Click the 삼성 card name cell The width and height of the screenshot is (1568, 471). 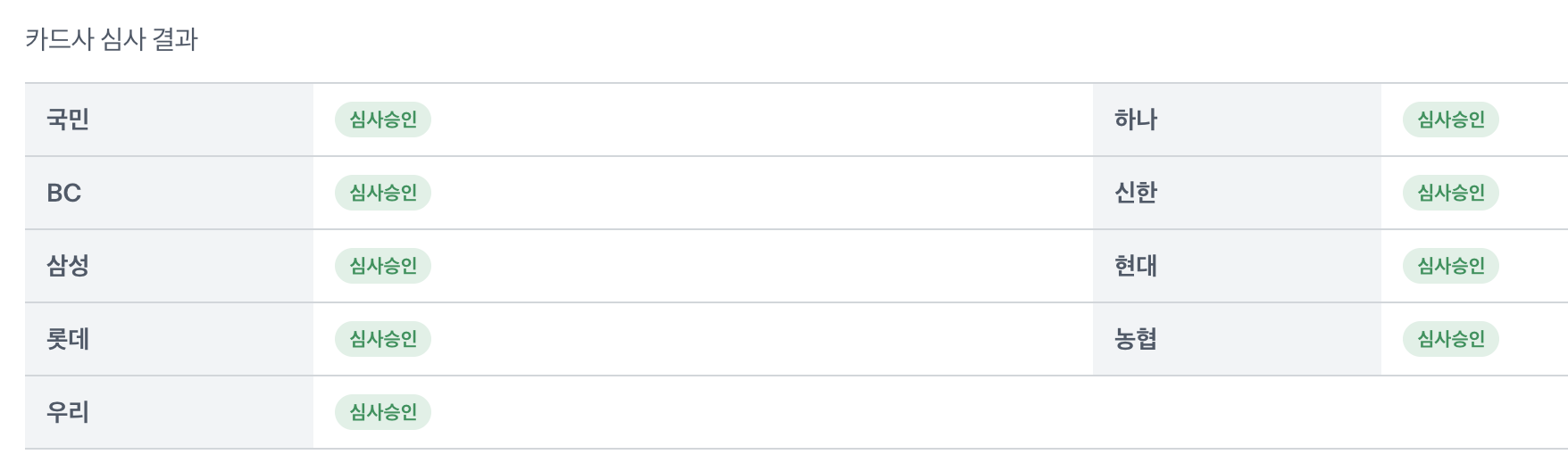tap(169, 266)
